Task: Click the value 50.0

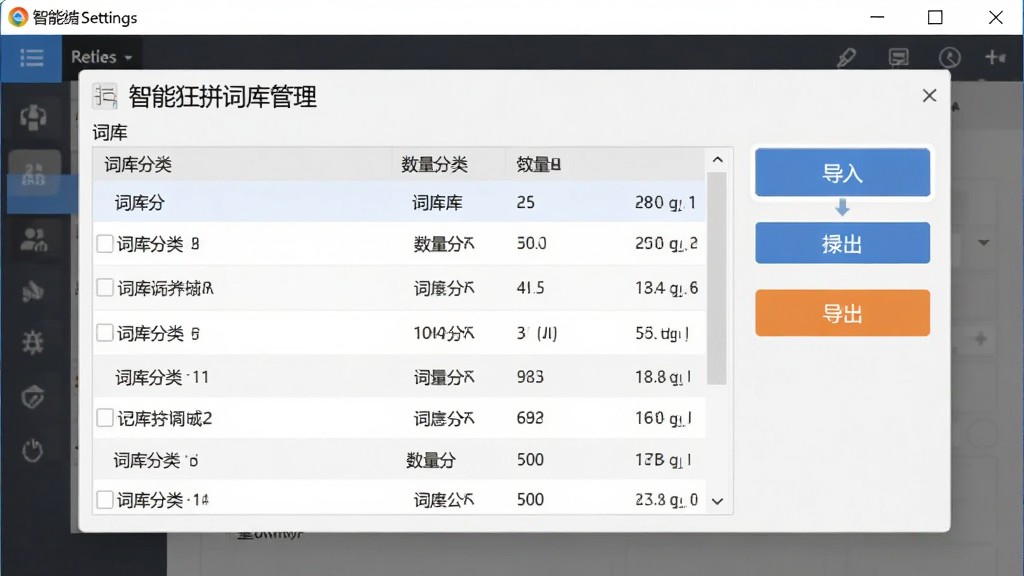Action: pos(532,244)
